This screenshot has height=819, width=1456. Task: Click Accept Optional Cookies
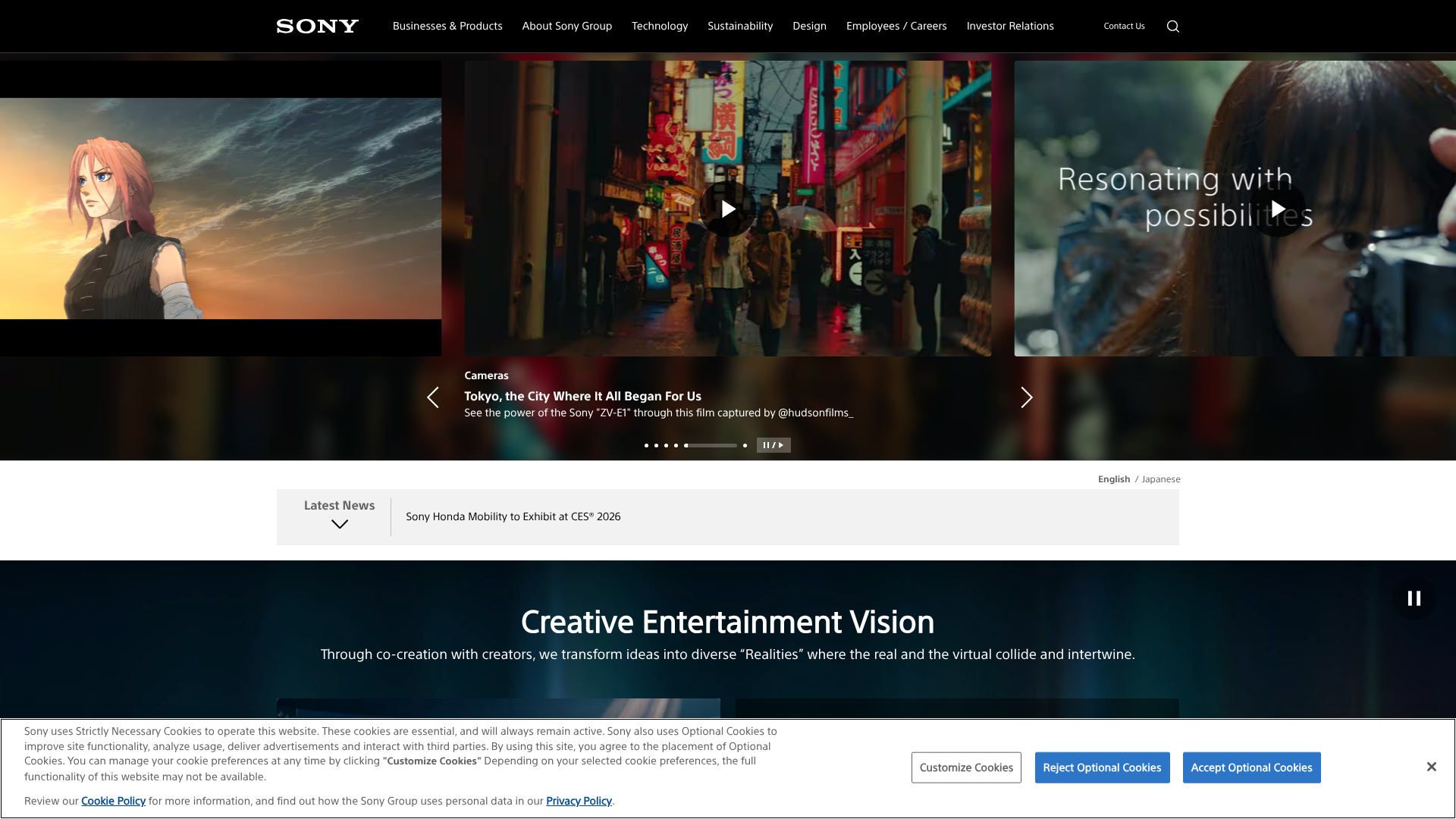click(1251, 767)
